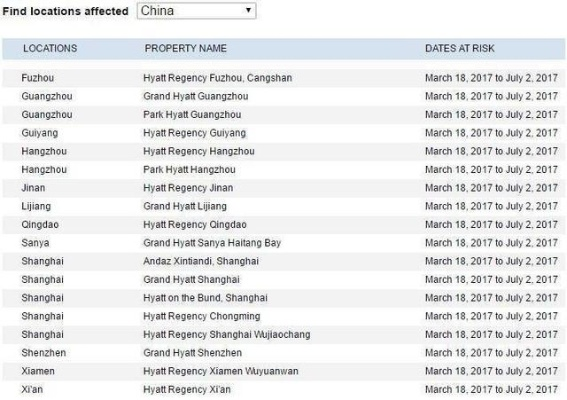Select Hyatt Regency Shanghai Wujiaochang
The image size is (567, 400).
226,335
